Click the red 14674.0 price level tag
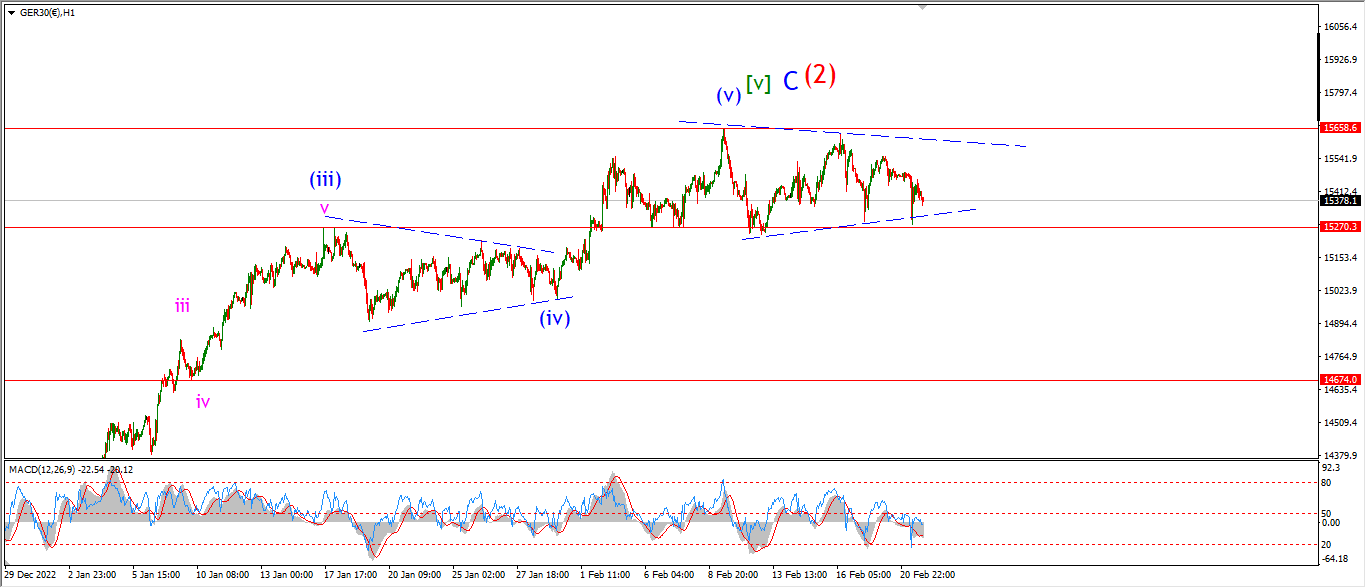1366x588 pixels. click(1339, 380)
